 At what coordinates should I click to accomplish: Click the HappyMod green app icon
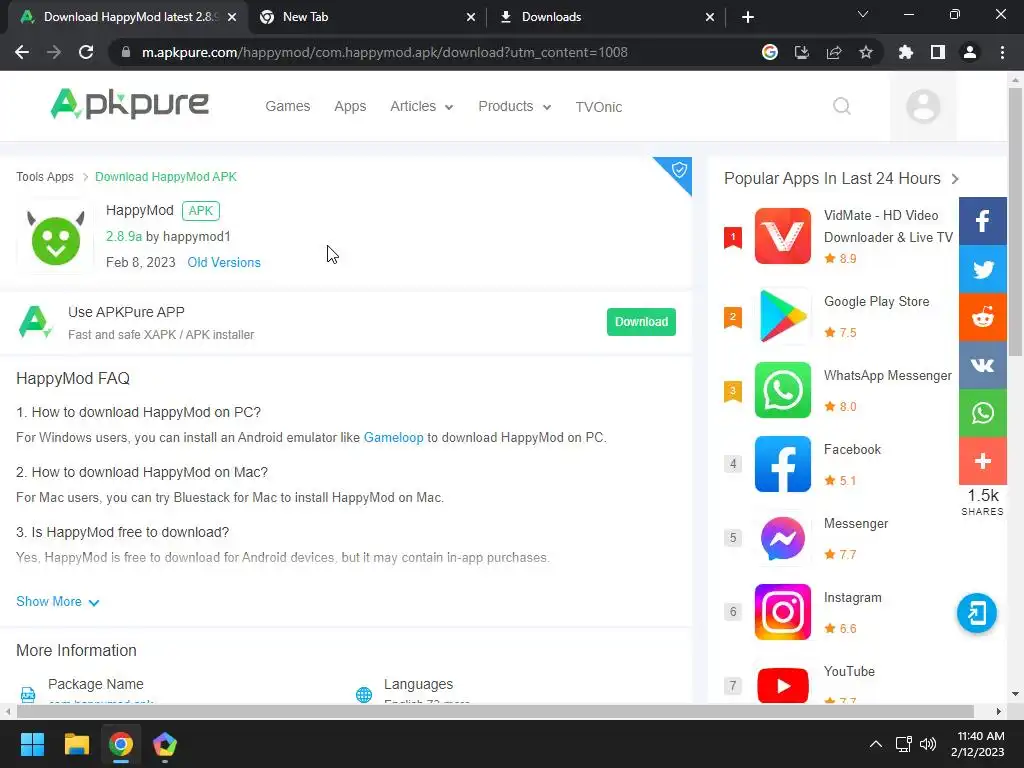click(56, 238)
